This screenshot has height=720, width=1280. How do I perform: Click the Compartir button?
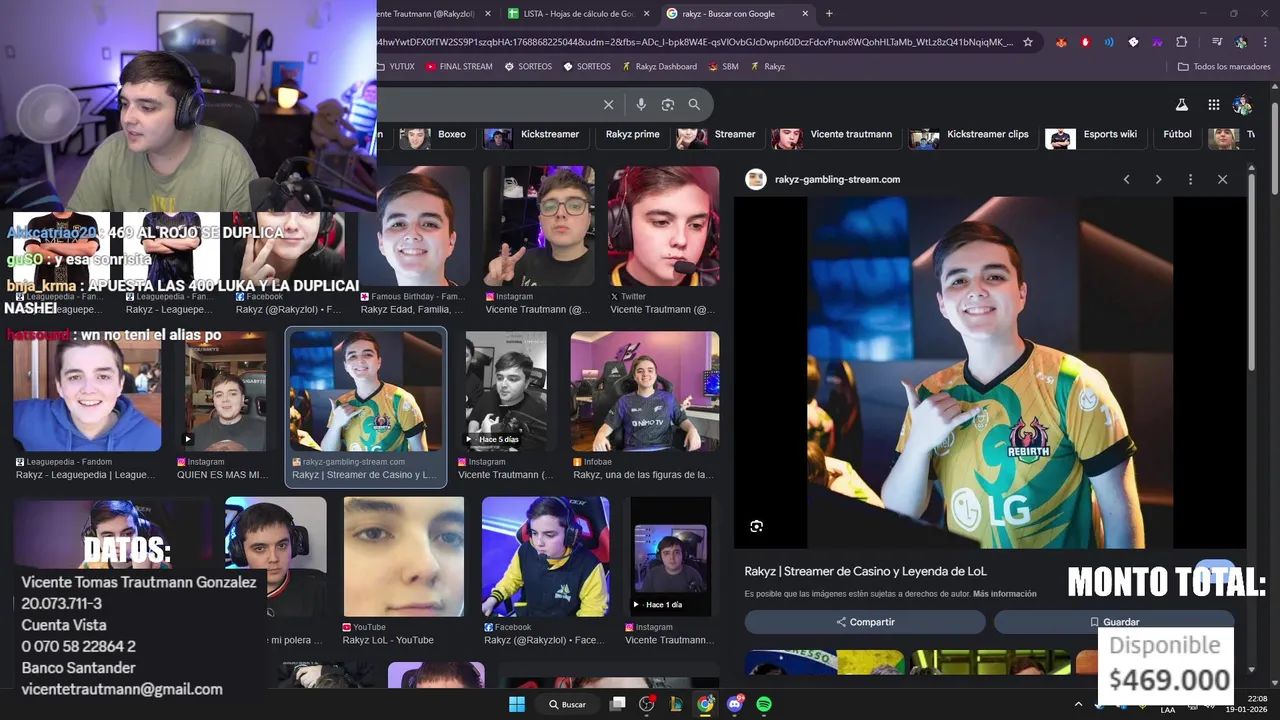865,622
